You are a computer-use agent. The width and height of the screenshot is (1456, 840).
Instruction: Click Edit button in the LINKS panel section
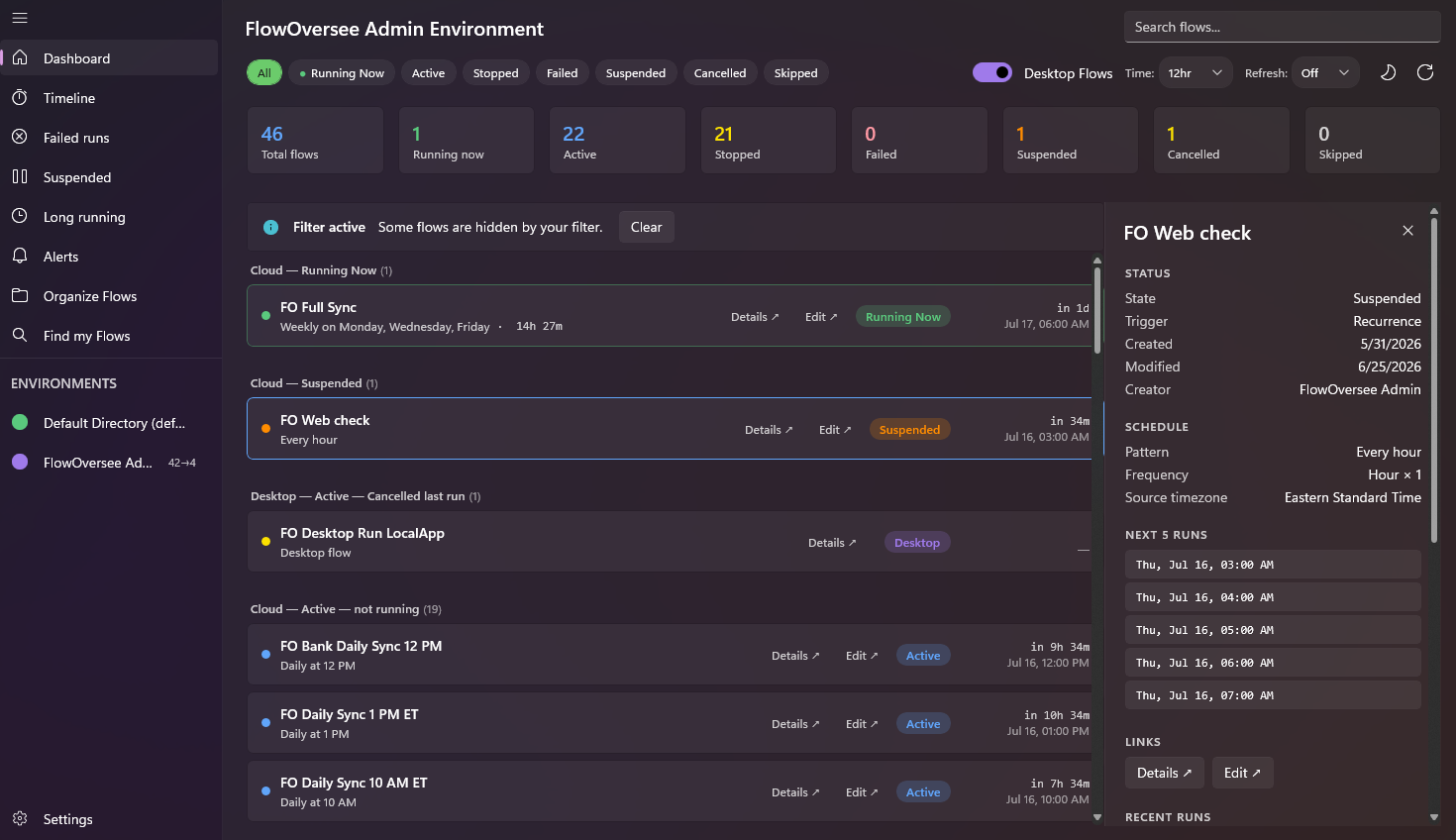point(1242,773)
